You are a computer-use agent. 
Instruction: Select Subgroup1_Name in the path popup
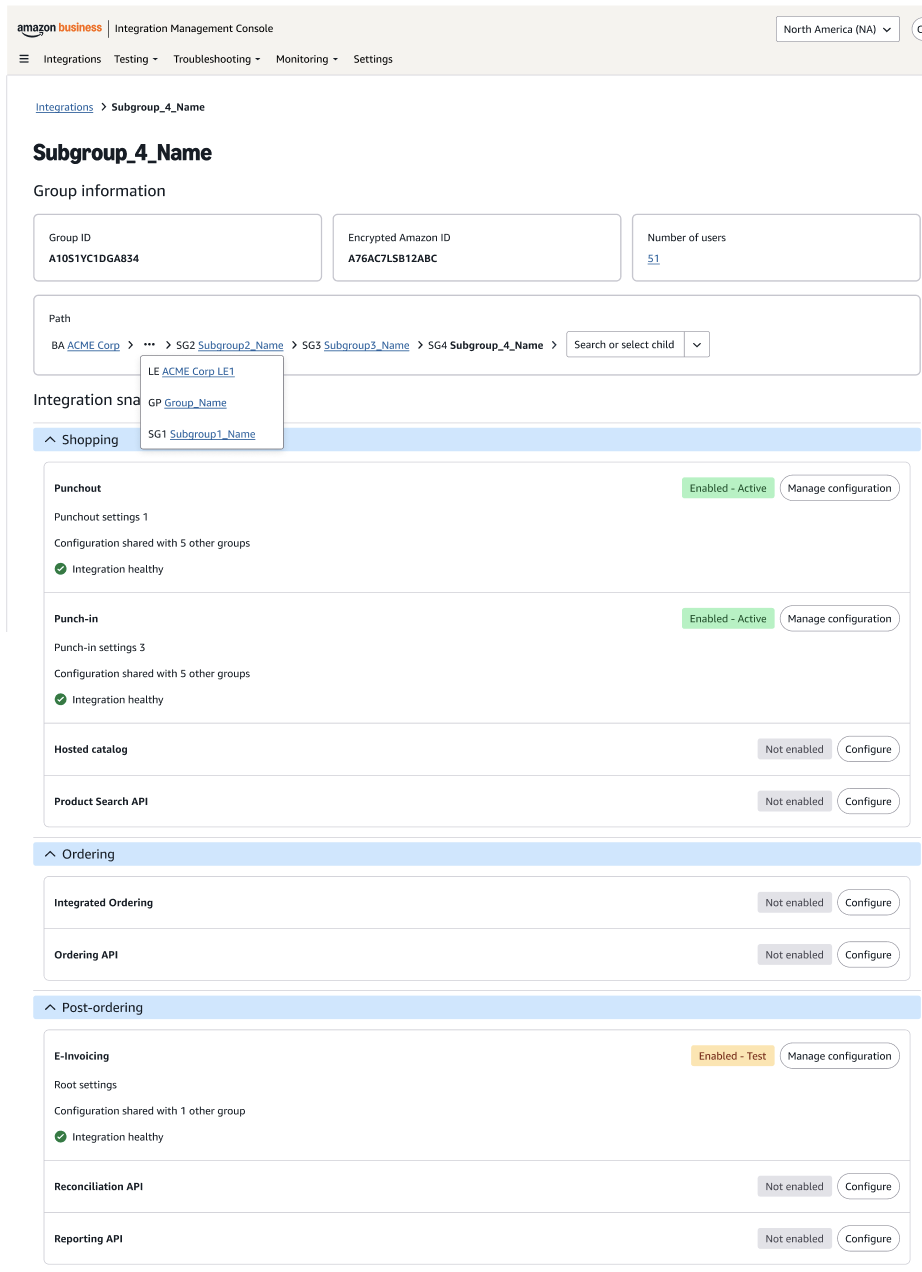click(212, 434)
